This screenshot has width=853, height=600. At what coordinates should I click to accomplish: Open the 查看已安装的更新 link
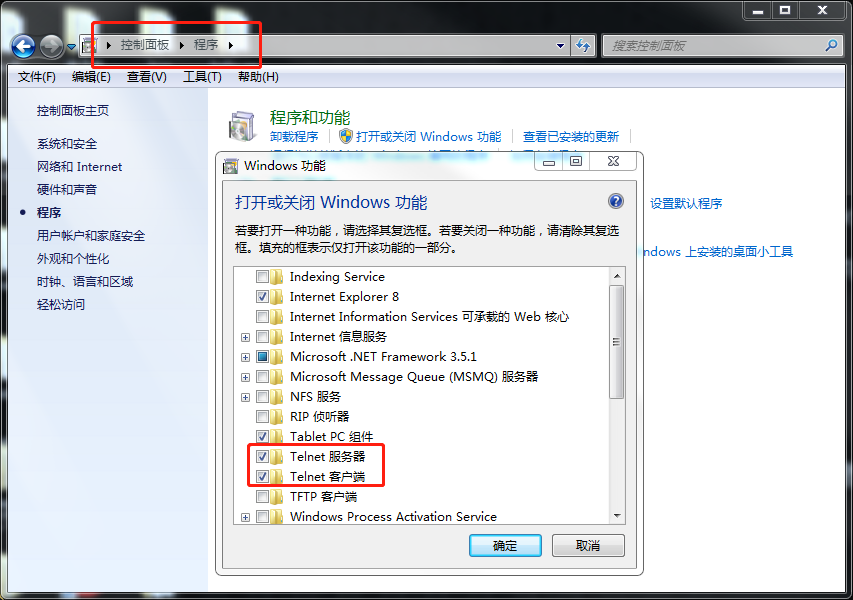click(x=571, y=137)
